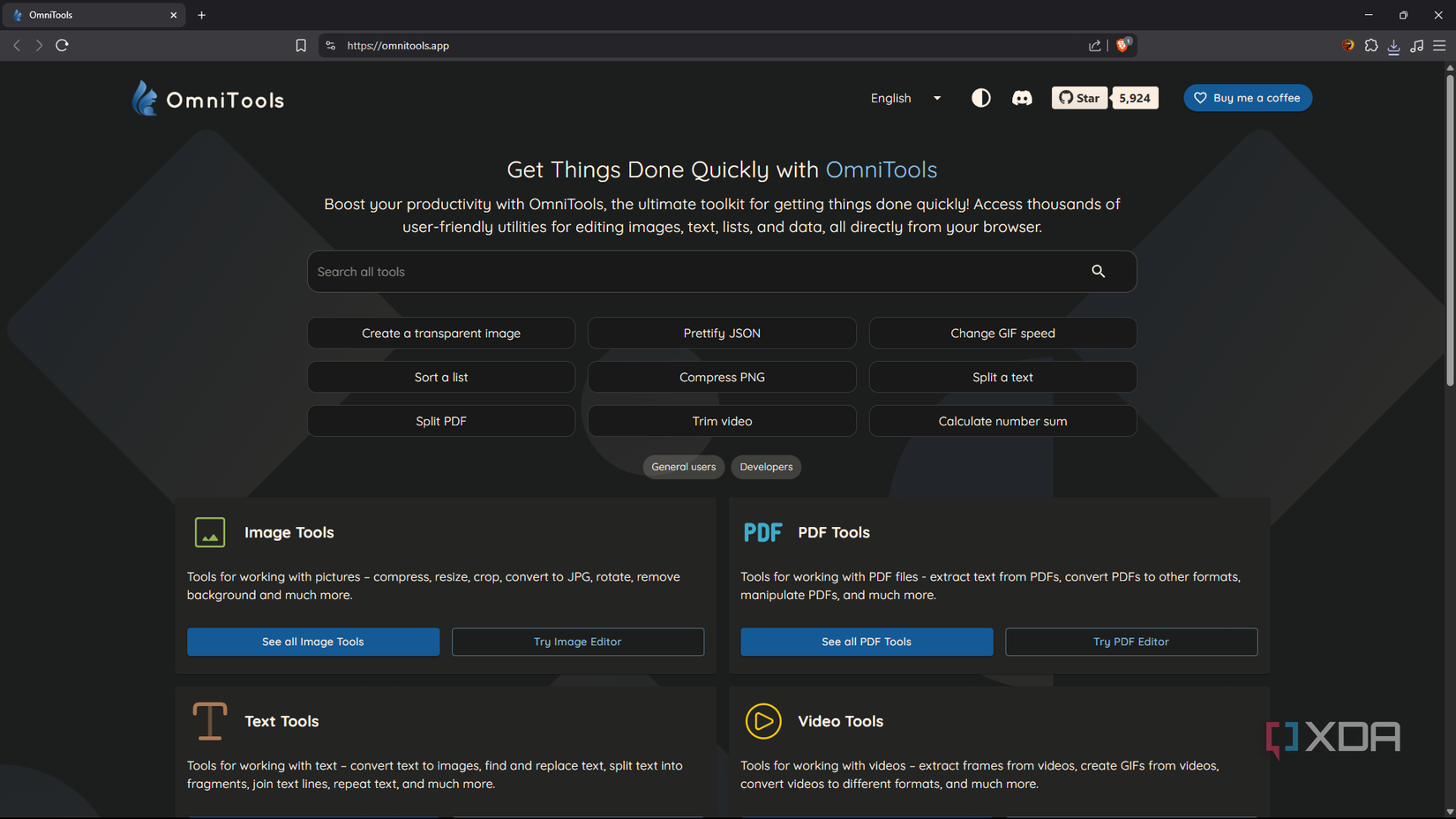Viewport: 1456px width, 819px height.
Task: Select the General users filter chip
Action: coord(684,467)
